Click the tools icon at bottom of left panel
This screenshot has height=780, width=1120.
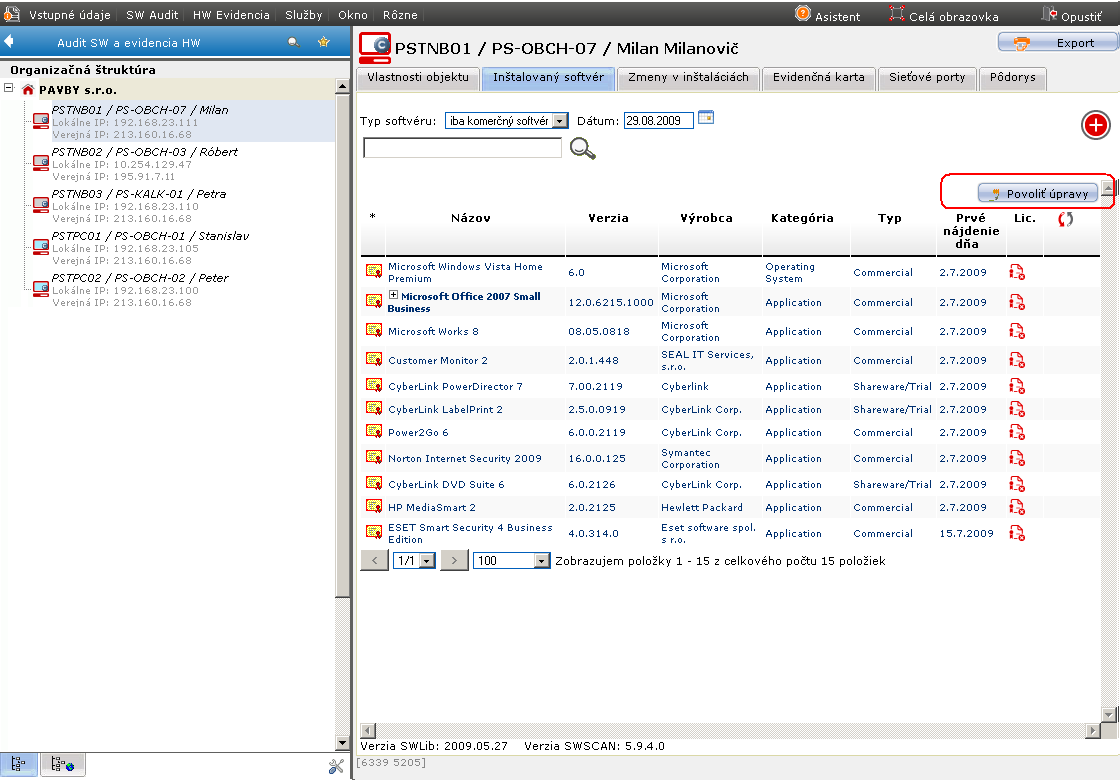336,766
